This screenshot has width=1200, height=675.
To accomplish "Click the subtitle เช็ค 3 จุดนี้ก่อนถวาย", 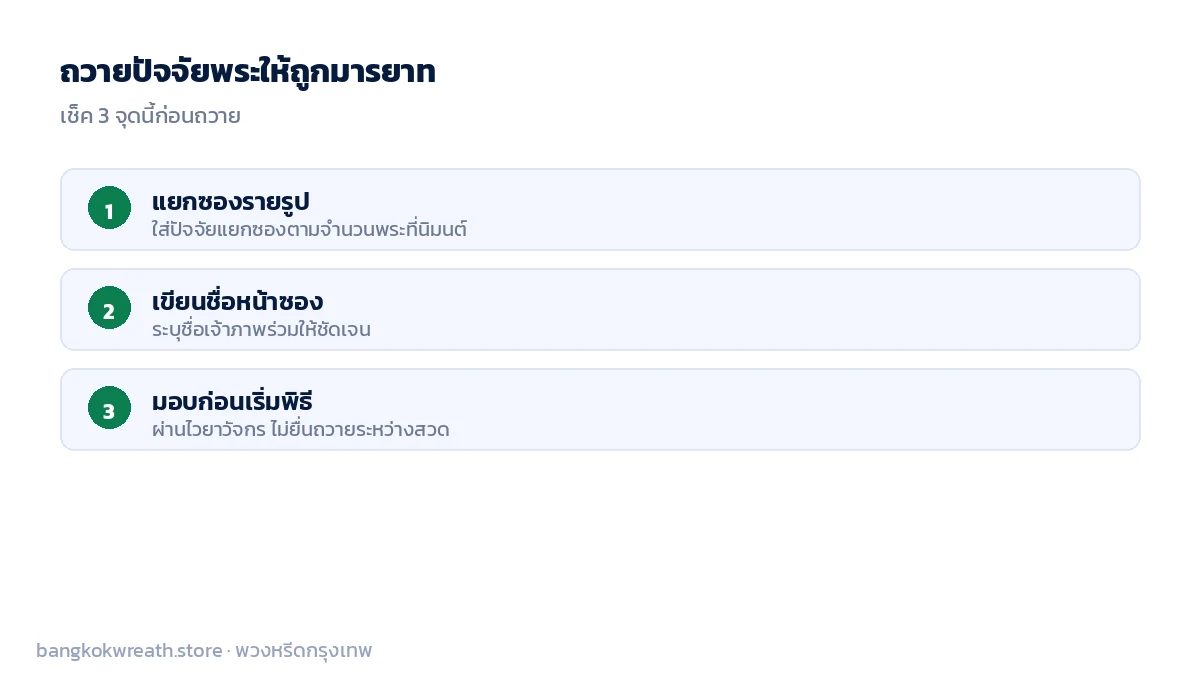I will [150, 116].
